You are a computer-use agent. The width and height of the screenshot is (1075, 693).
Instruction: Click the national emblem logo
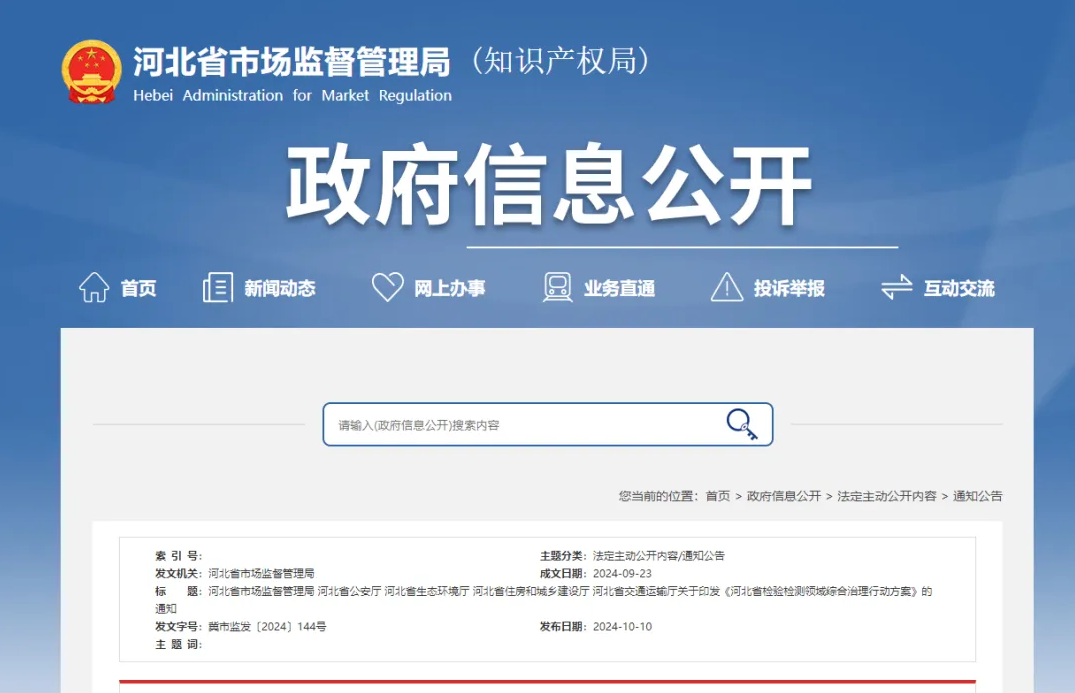click(91, 72)
